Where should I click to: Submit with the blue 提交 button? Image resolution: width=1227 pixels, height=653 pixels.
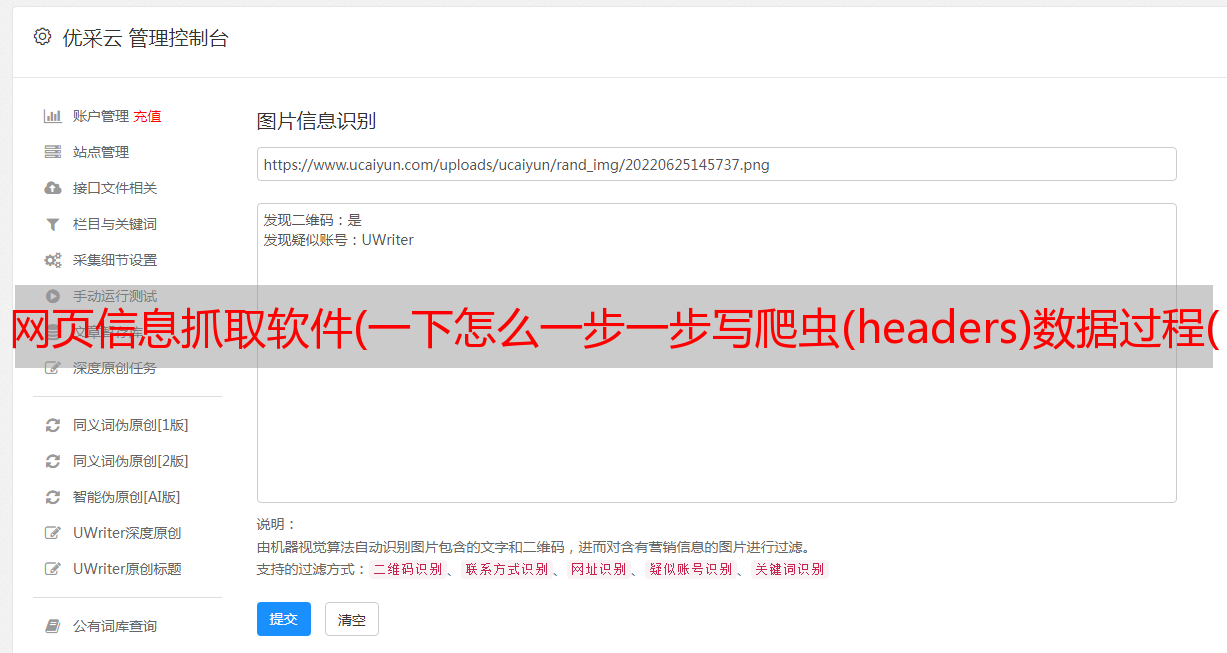coord(284,619)
